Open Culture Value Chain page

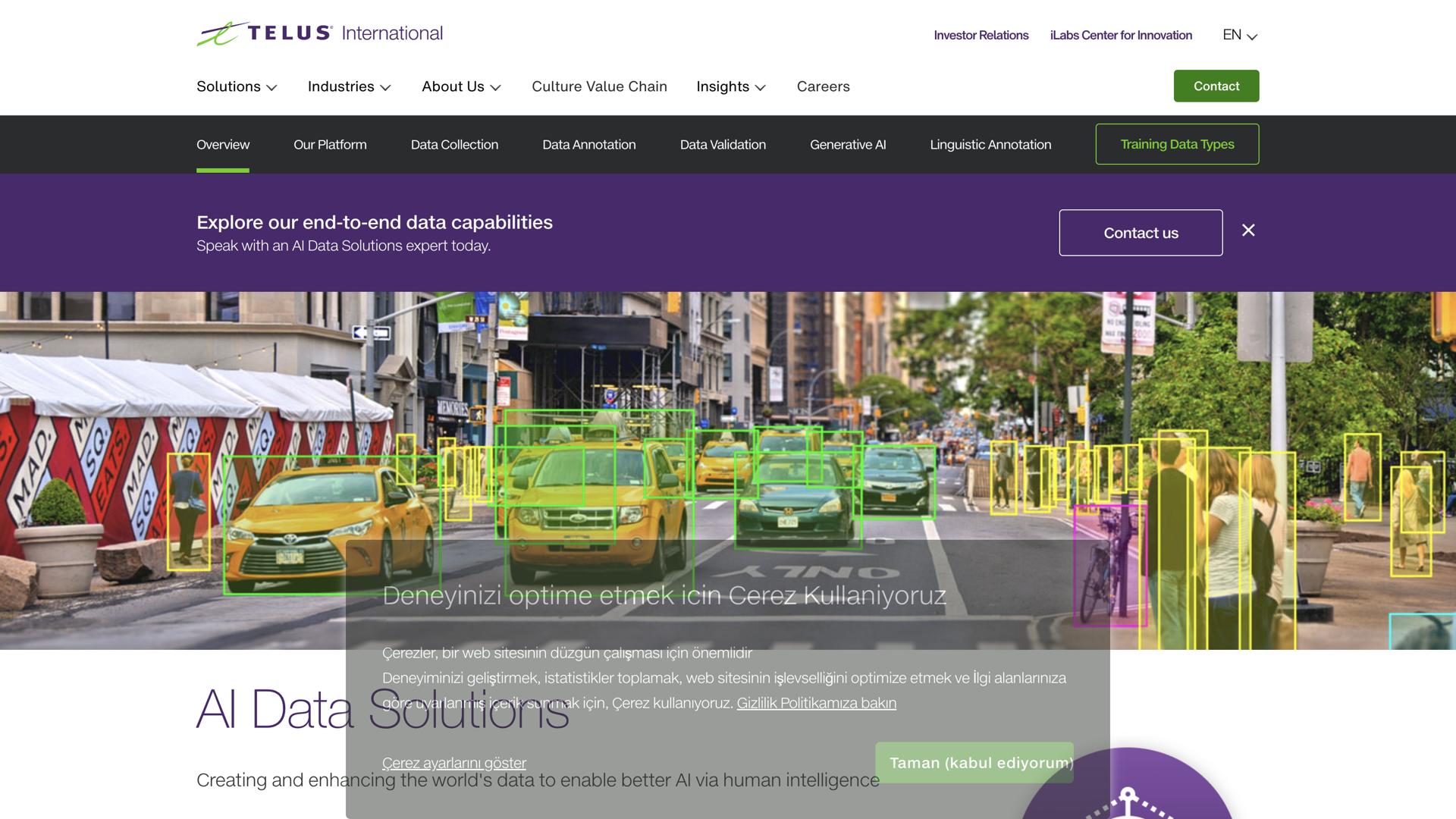tap(599, 86)
